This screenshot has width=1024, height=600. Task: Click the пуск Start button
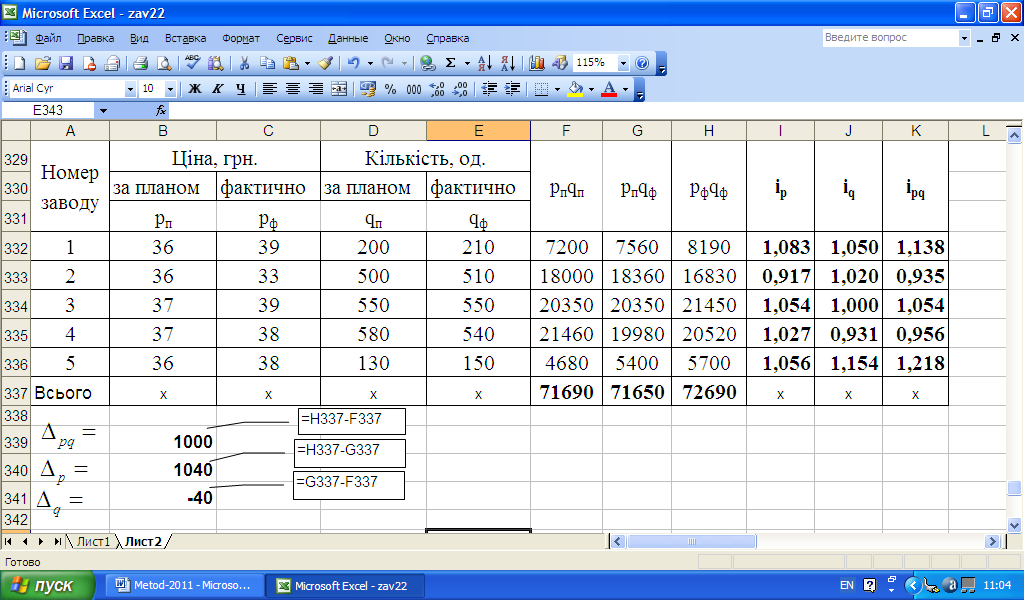click(47, 585)
